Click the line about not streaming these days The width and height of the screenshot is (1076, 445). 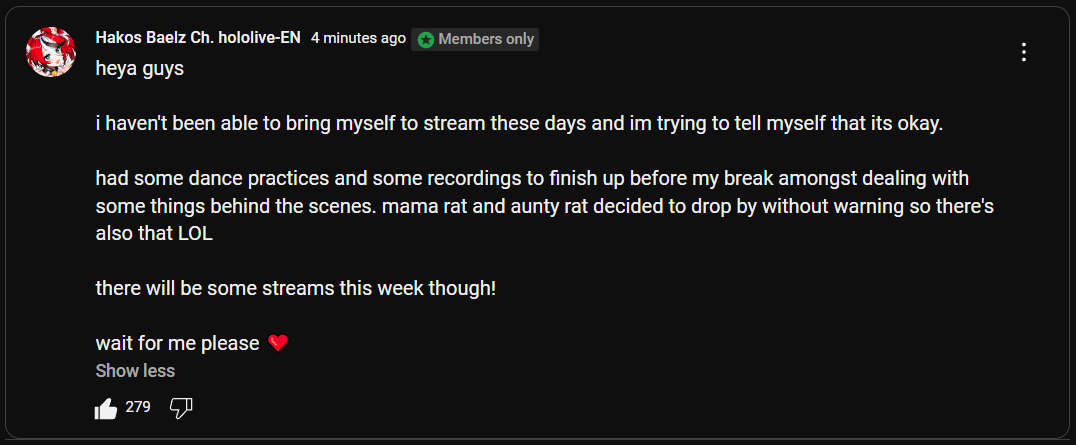pos(519,125)
